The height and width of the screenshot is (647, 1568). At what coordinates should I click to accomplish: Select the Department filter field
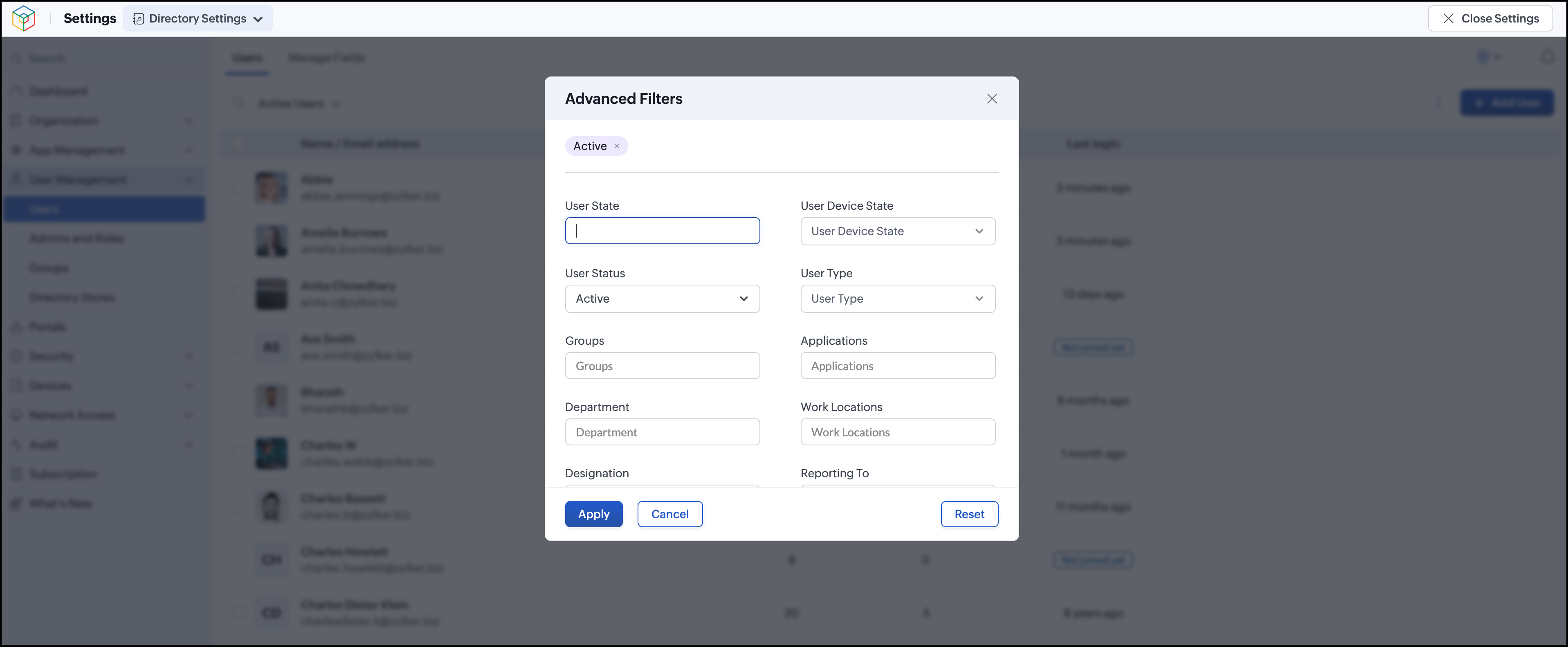click(662, 432)
